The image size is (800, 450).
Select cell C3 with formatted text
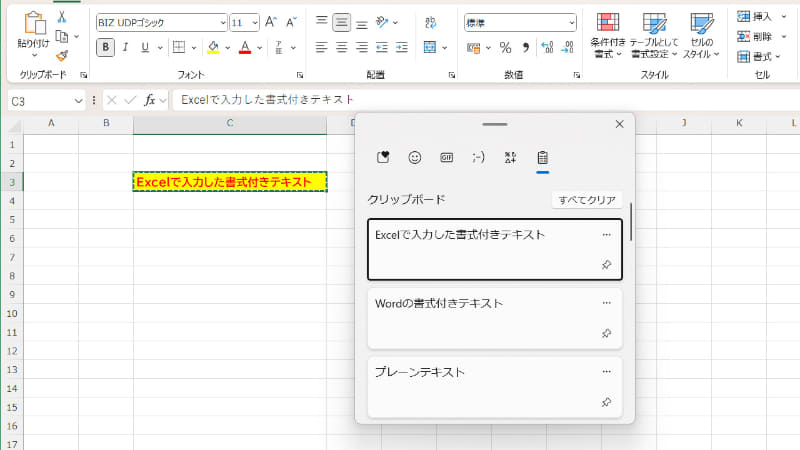[230, 182]
